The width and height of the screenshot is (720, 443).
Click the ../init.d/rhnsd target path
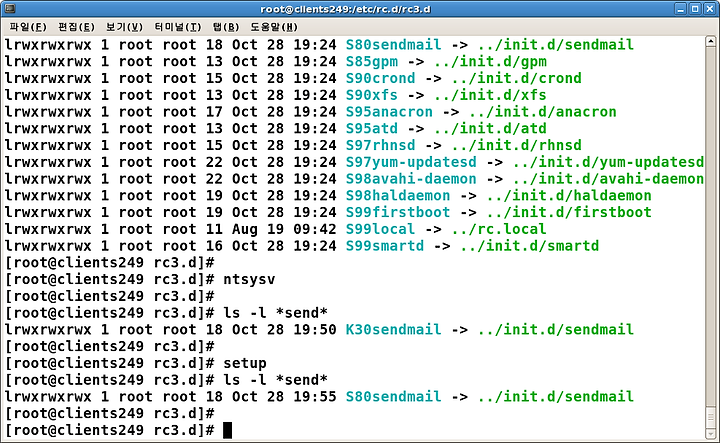coord(517,145)
